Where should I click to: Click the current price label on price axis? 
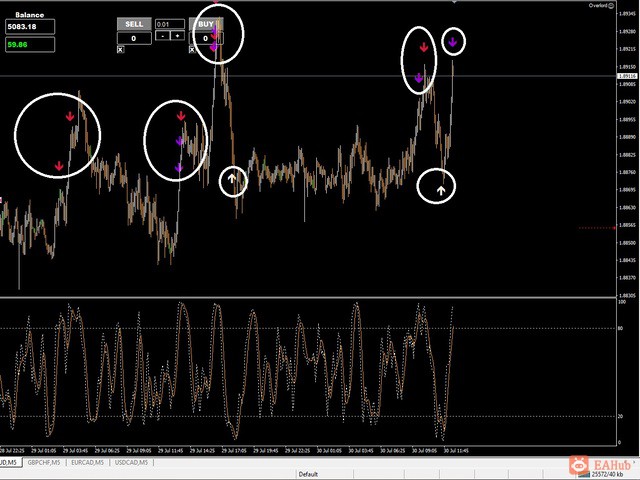[x=627, y=76]
